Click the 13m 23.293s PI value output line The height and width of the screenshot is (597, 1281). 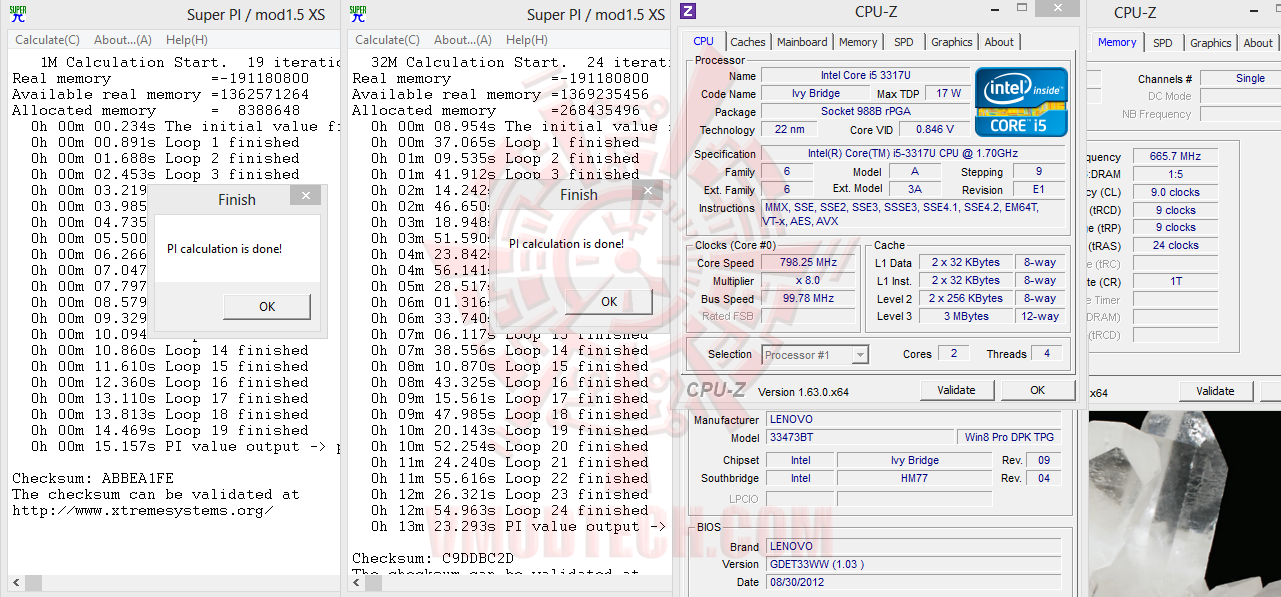tap(518, 526)
